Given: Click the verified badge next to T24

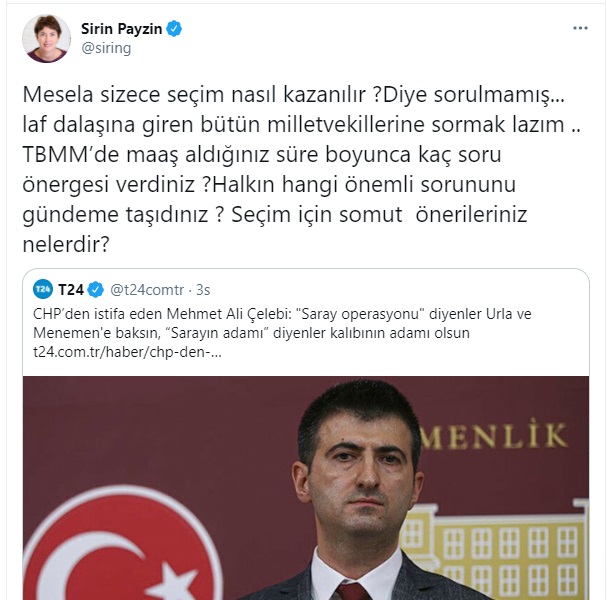Looking at the screenshot, I should 96,290.
